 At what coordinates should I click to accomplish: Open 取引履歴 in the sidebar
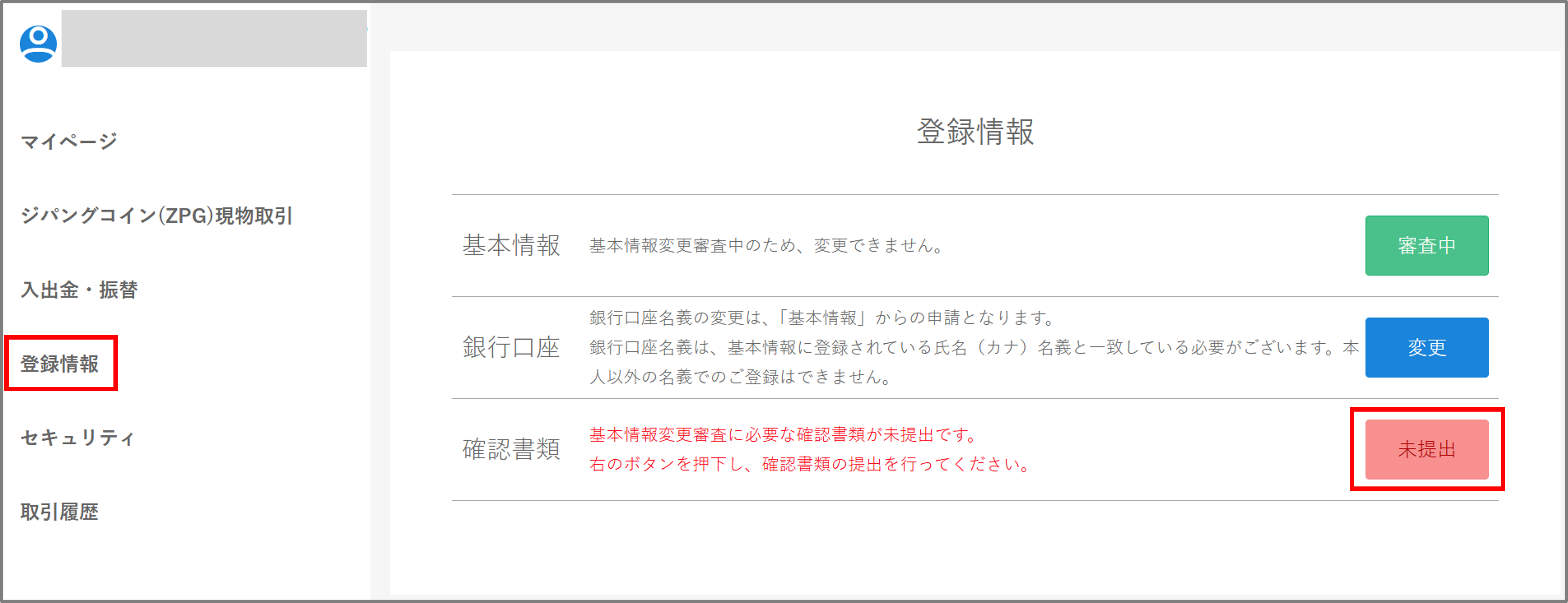(60, 512)
